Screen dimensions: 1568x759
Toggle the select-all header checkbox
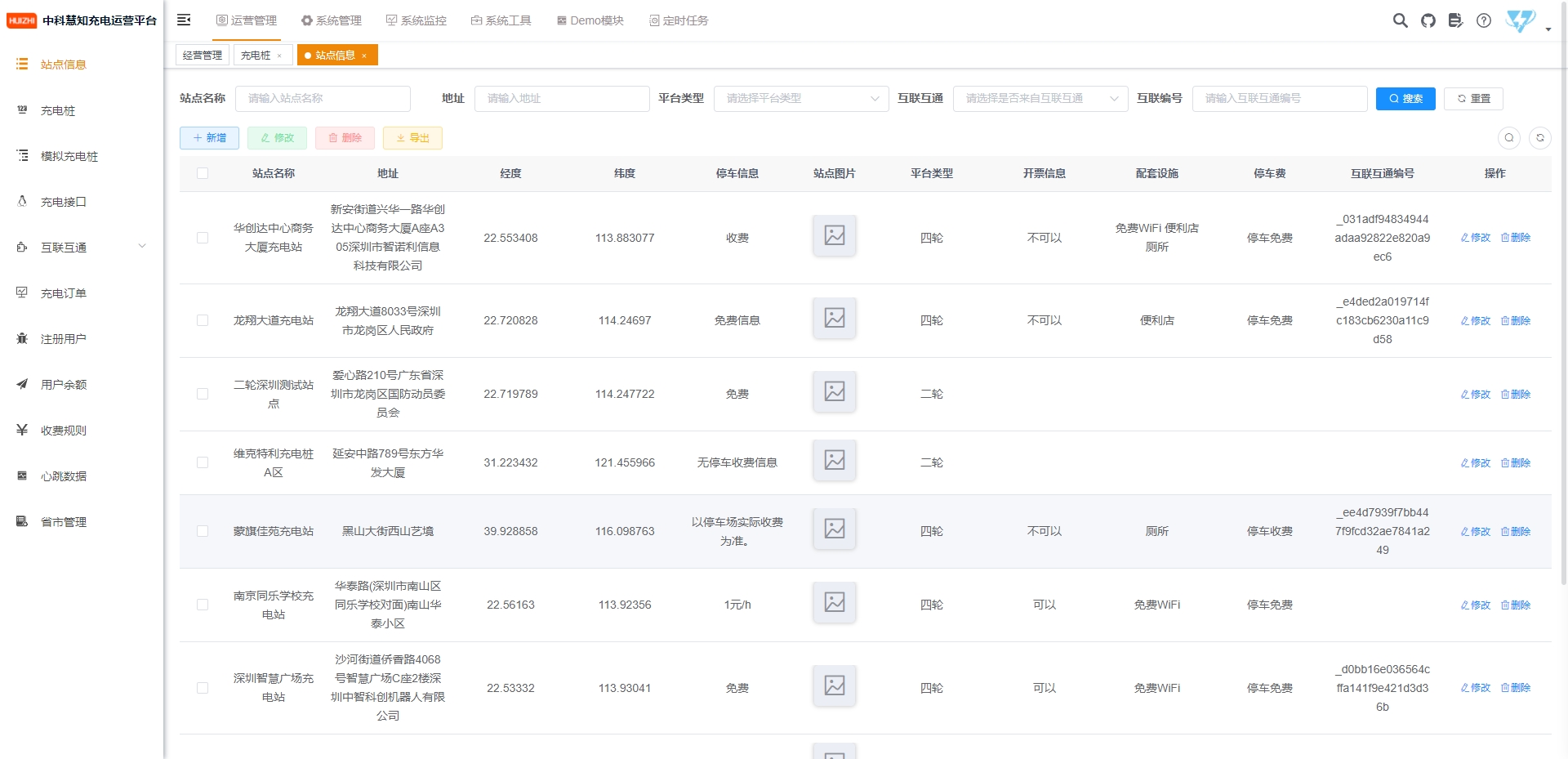(203, 173)
